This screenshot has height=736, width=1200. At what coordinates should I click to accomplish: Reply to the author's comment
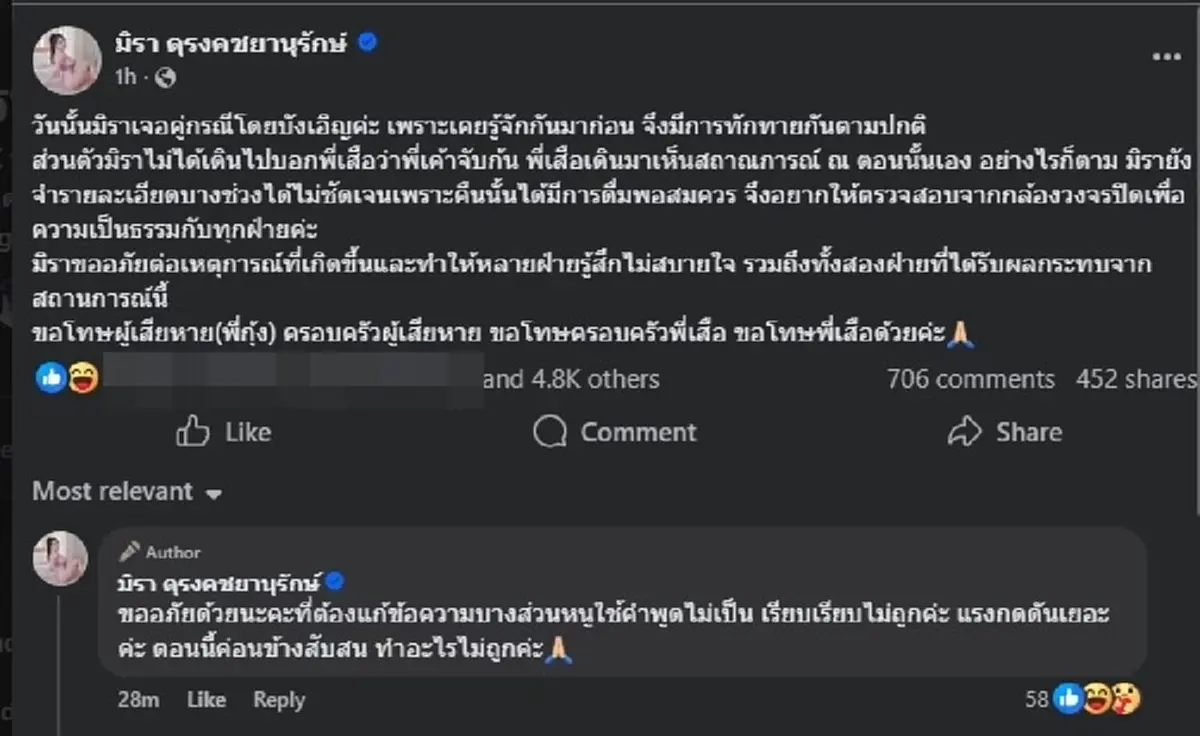(x=279, y=700)
